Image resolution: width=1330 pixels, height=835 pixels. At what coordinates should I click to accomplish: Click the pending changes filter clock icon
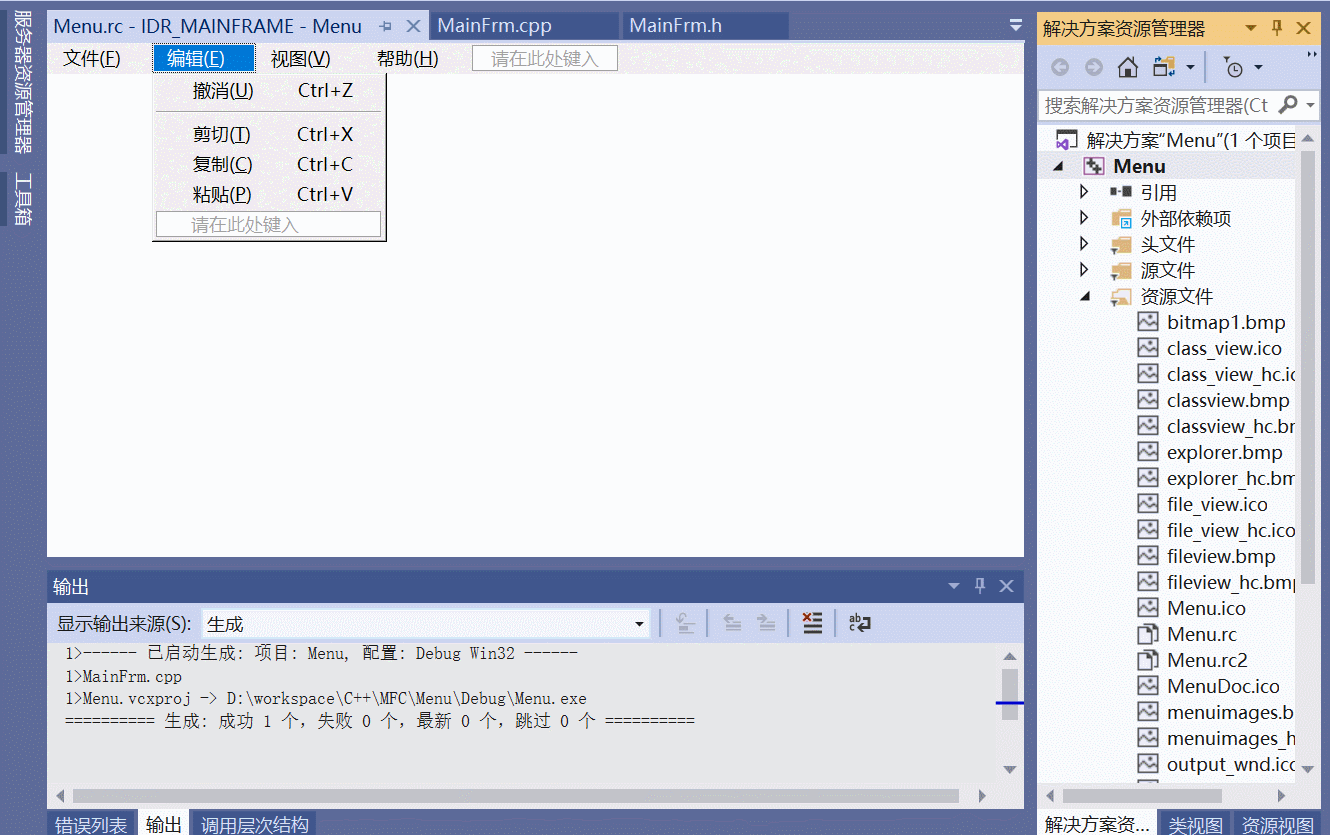(x=1234, y=68)
